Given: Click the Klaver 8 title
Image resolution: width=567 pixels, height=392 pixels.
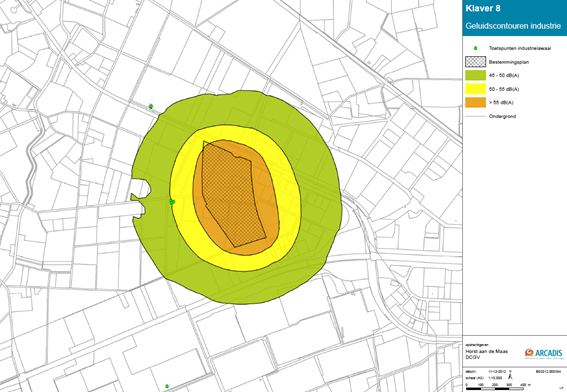Looking at the screenshot, I should tap(483, 9).
